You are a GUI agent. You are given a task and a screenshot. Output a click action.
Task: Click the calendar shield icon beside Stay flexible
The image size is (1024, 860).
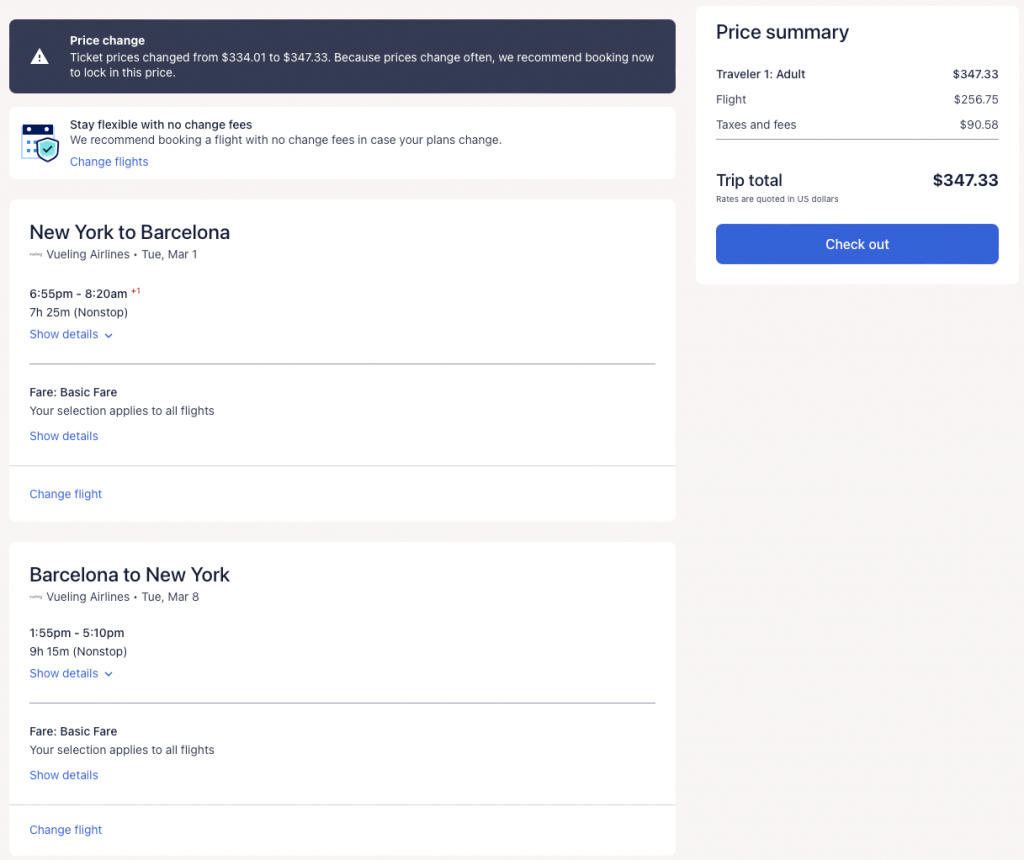click(x=40, y=143)
